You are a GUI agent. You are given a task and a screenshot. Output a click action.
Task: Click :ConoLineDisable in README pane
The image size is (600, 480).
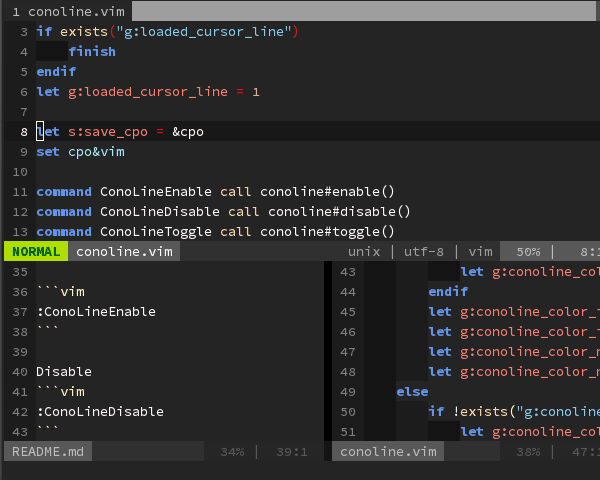click(100, 411)
